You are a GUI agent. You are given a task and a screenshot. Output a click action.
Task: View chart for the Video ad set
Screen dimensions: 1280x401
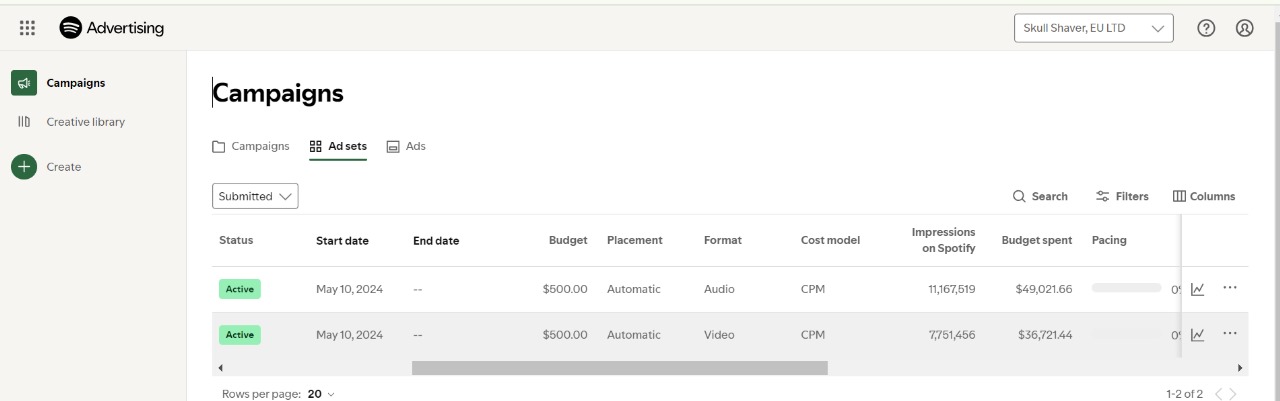coord(1197,335)
